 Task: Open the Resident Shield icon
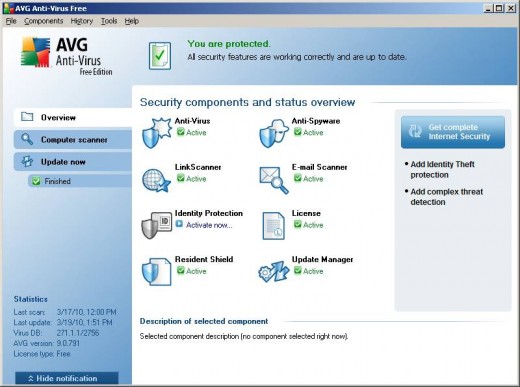click(x=156, y=272)
